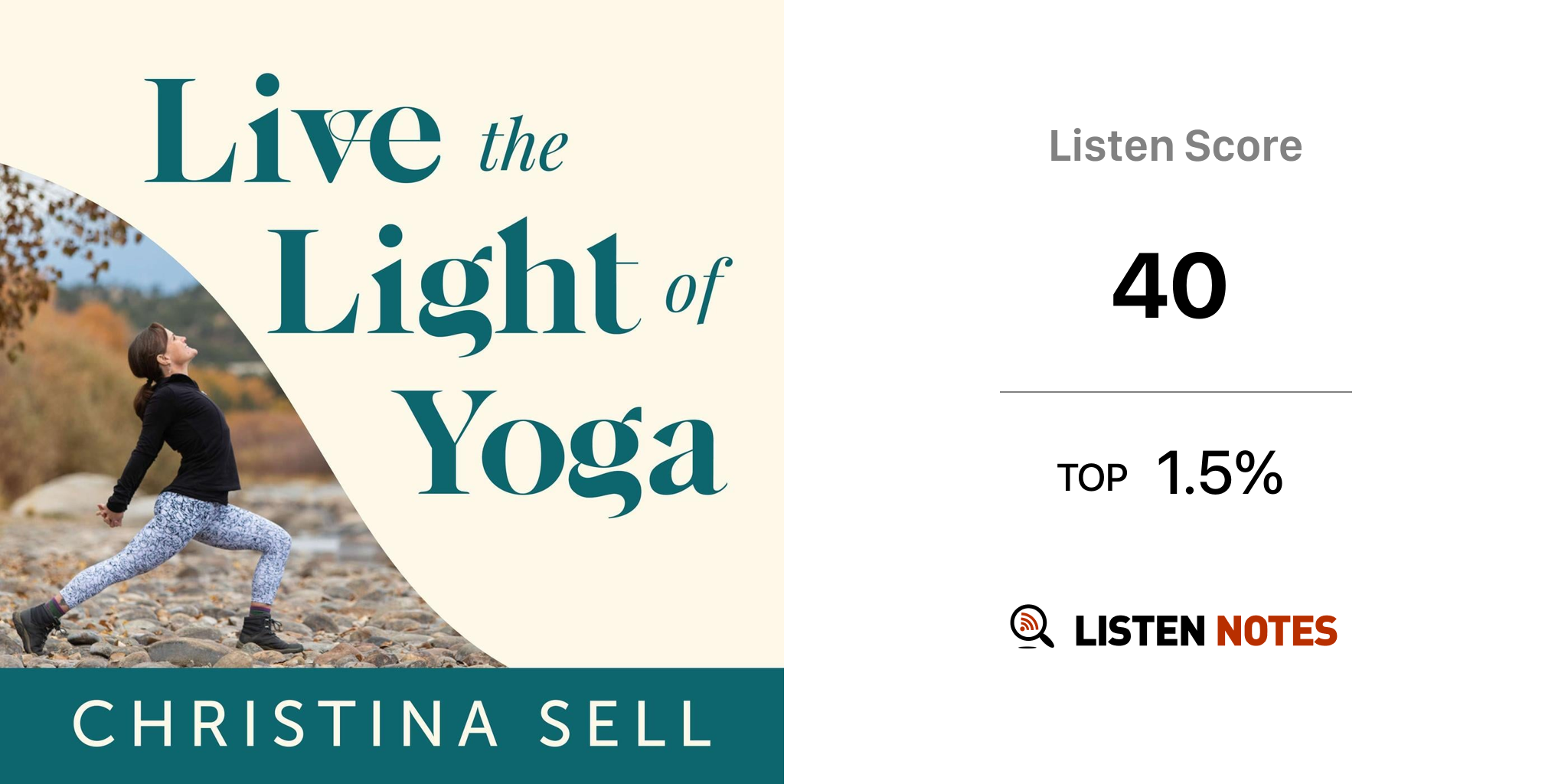Click the TOP label

pyautogui.click(x=1093, y=479)
